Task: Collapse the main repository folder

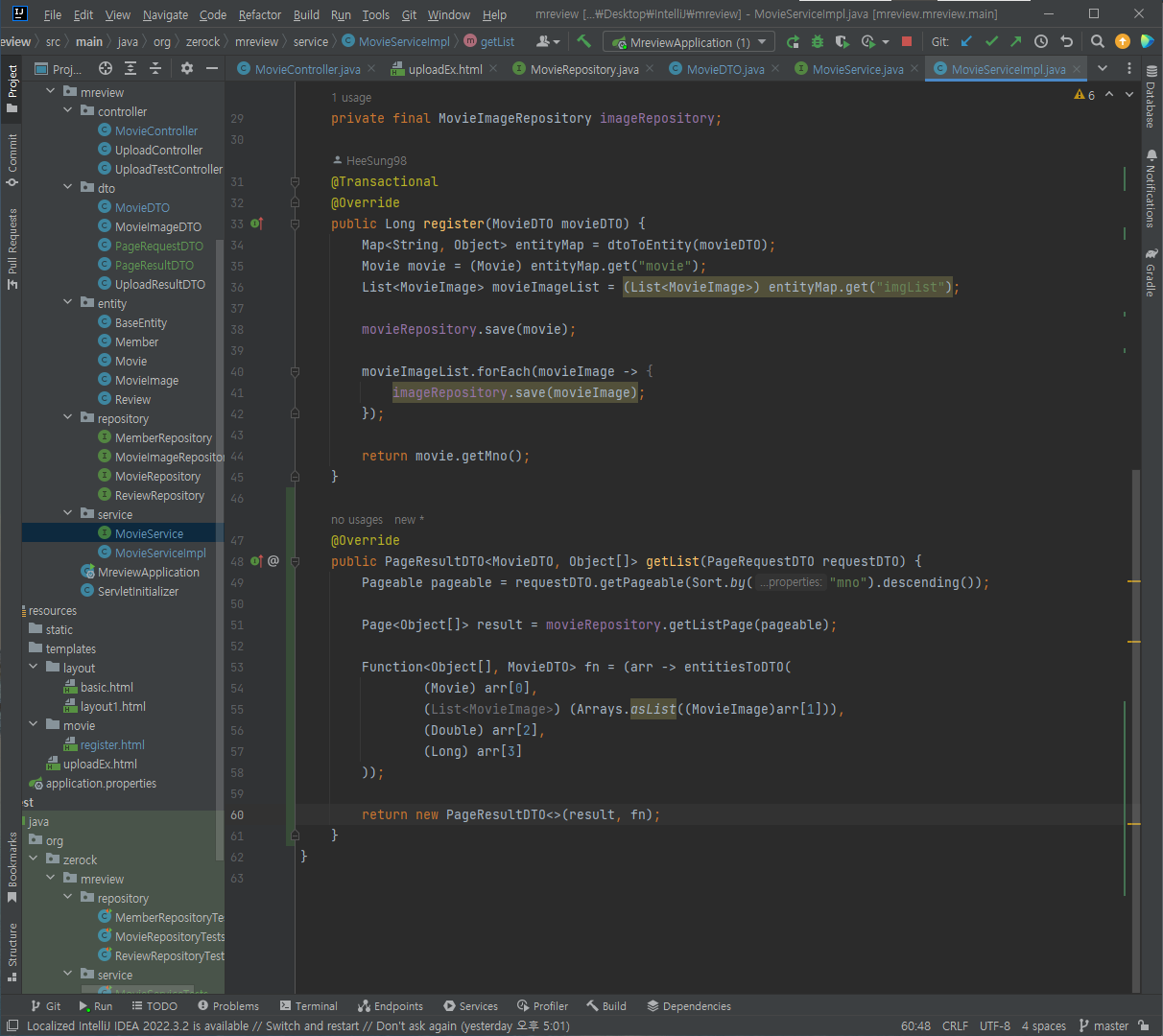Action: [x=68, y=418]
